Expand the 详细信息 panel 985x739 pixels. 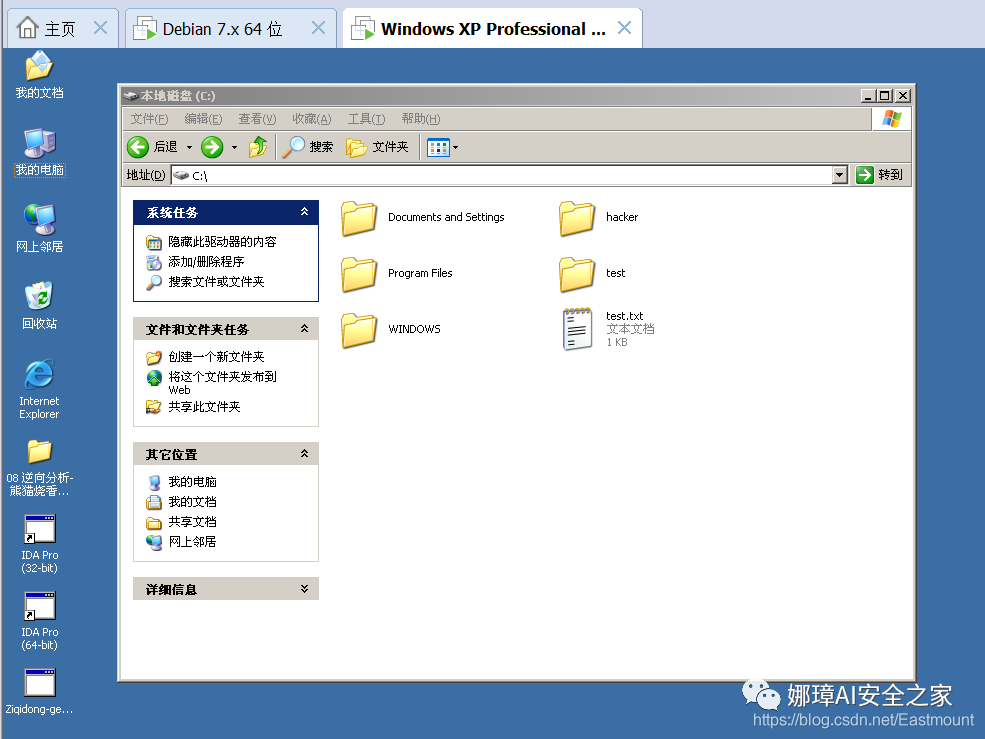click(304, 589)
